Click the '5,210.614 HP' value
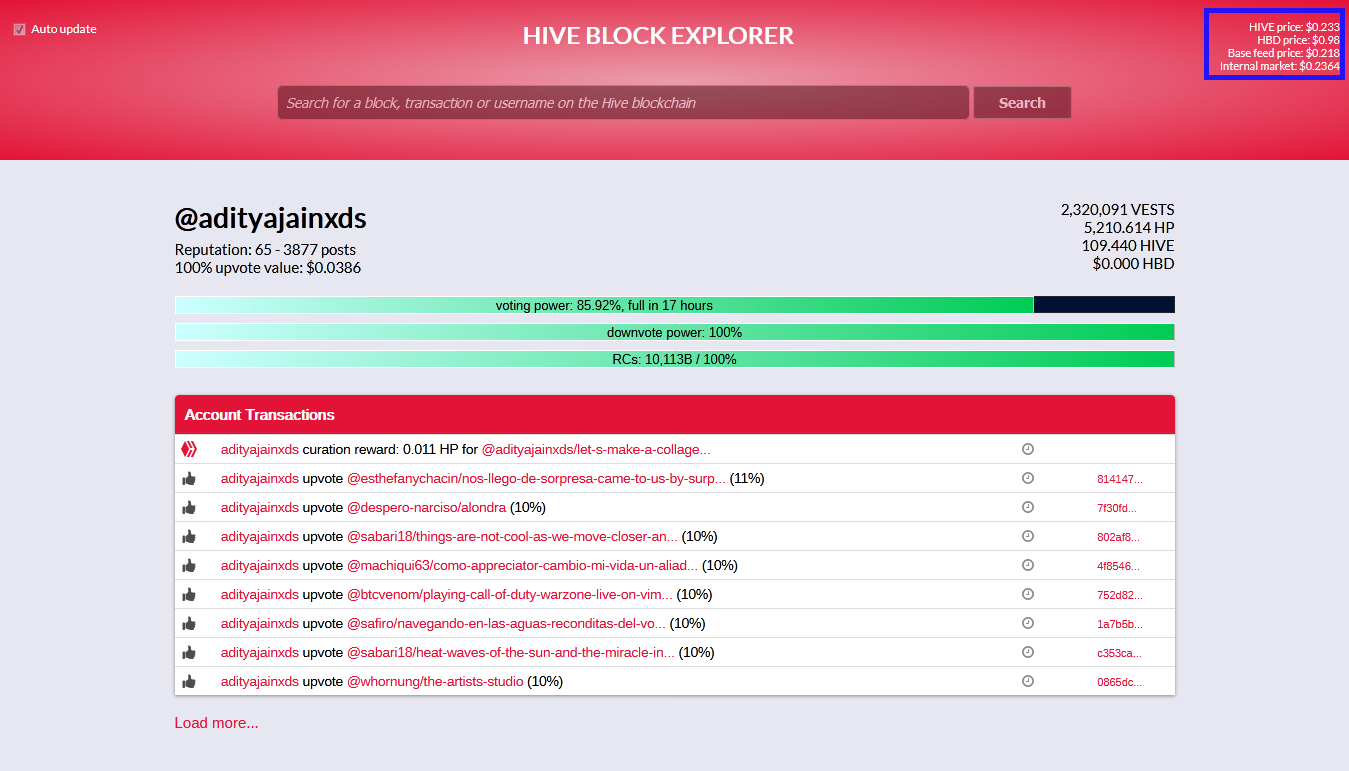The image size is (1349, 771). (1129, 228)
